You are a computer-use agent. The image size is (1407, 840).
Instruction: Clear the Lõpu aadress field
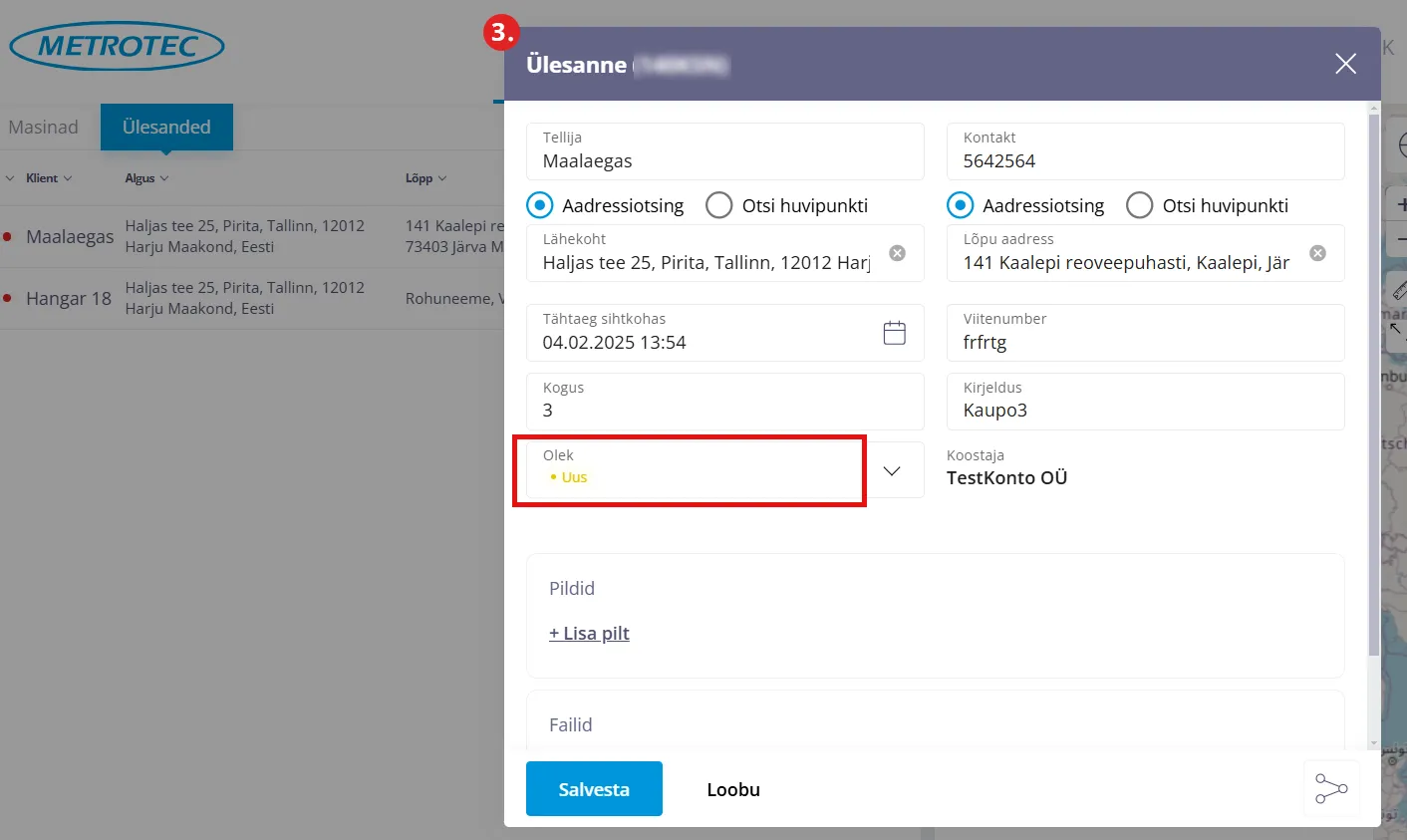point(1317,253)
